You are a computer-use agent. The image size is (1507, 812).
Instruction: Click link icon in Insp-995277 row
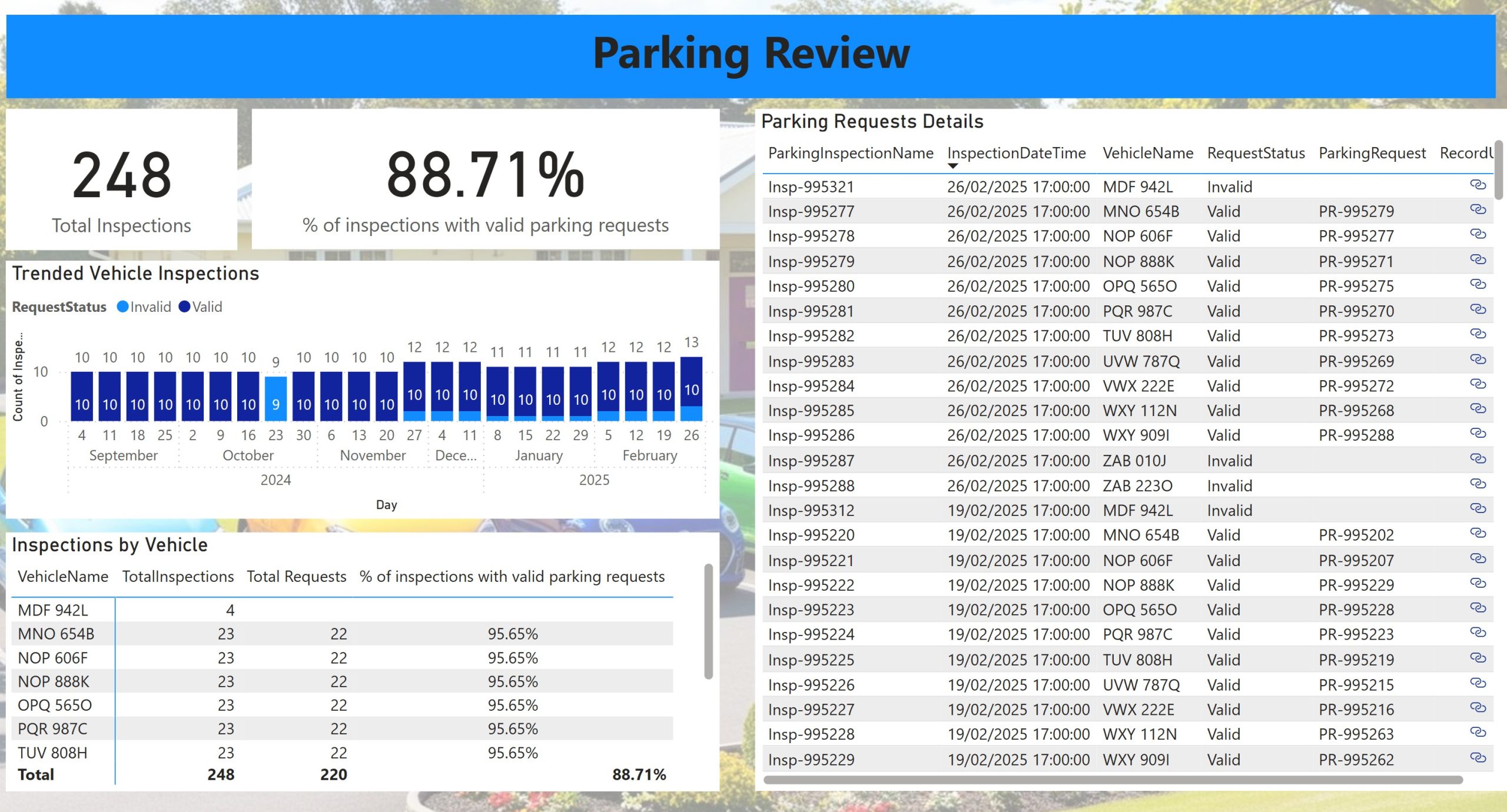[1478, 210]
